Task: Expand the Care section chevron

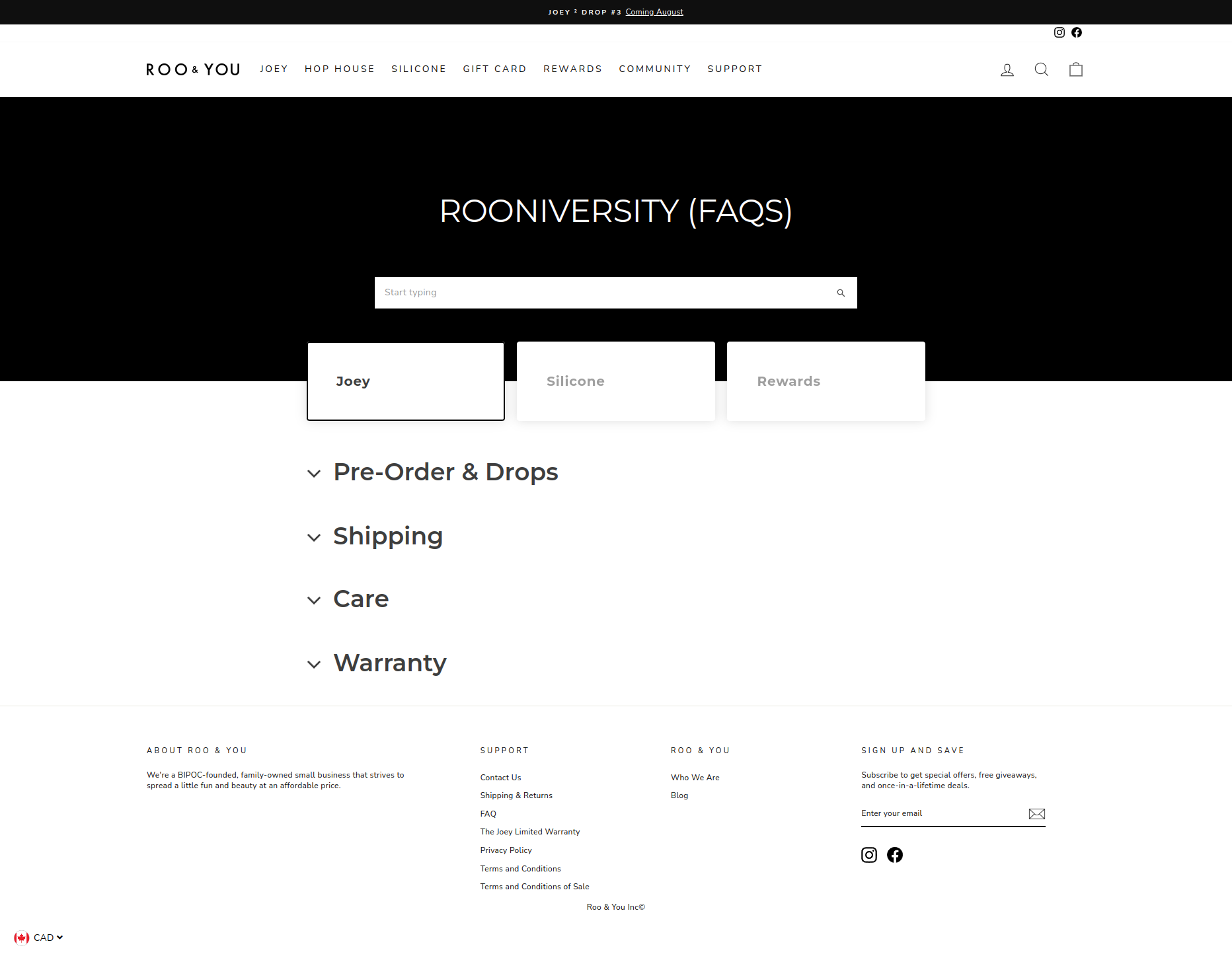Action: click(314, 601)
